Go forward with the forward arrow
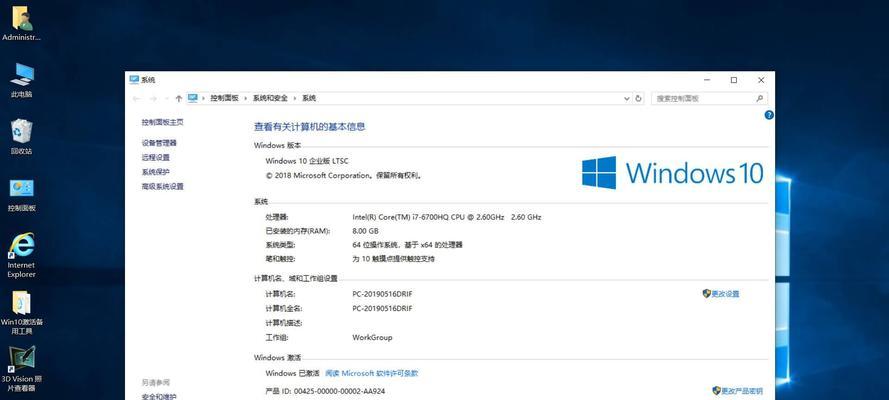889x400 pixels. tap(153, 99)
